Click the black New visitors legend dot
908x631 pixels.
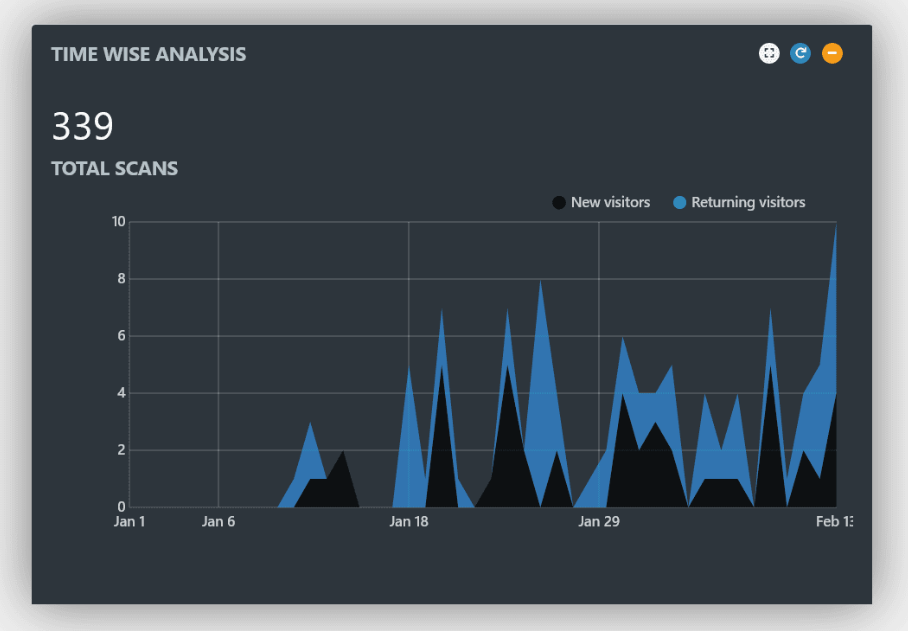click(559, 203)
